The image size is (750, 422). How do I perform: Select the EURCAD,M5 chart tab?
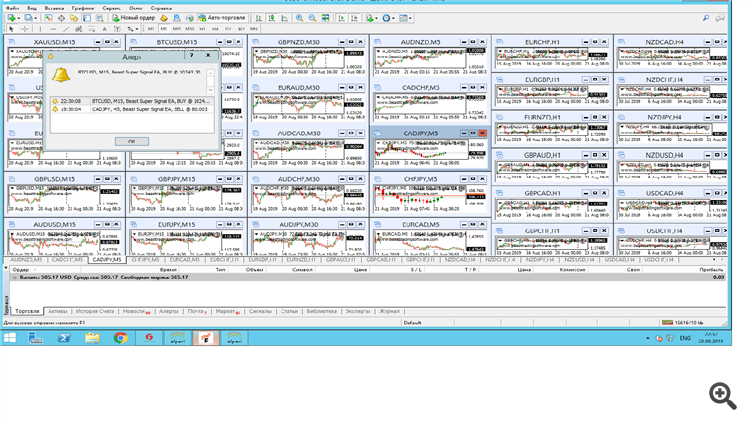pos(184,260)
